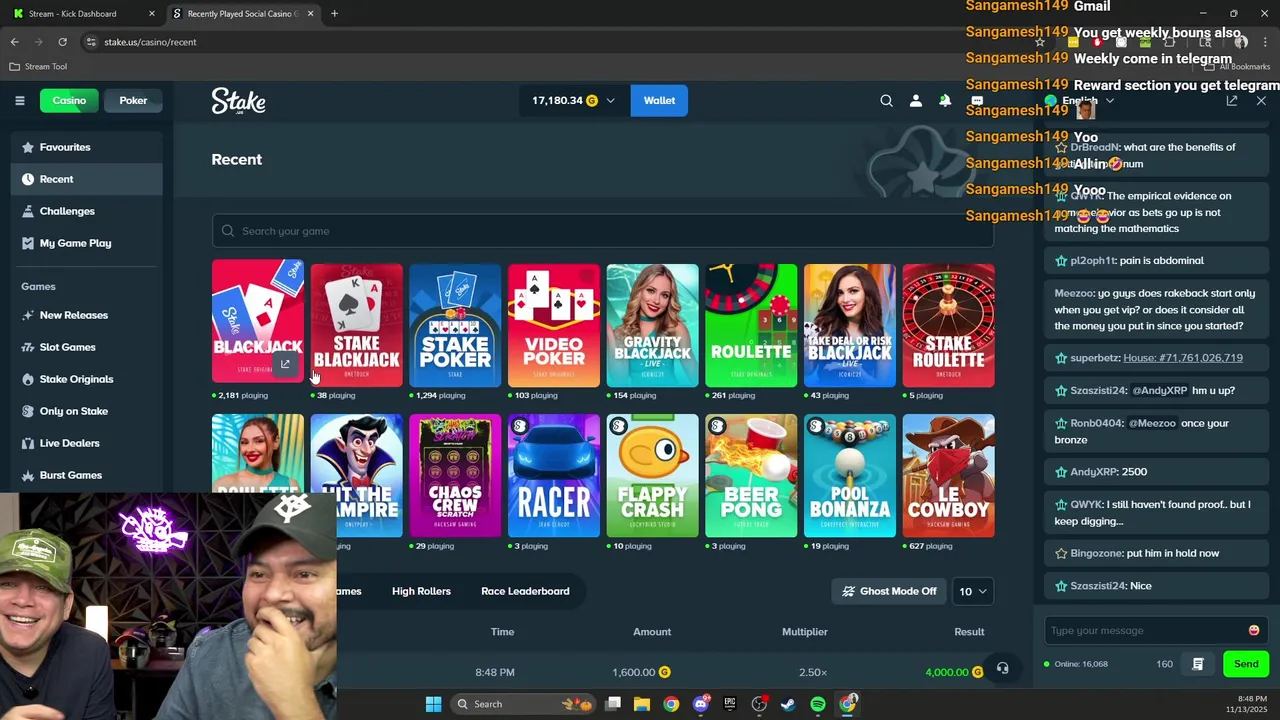Viewport: 1280px width, 720px height.
Task: Open the Chaos Crew Scratch game
Action: tap(455, 476)
